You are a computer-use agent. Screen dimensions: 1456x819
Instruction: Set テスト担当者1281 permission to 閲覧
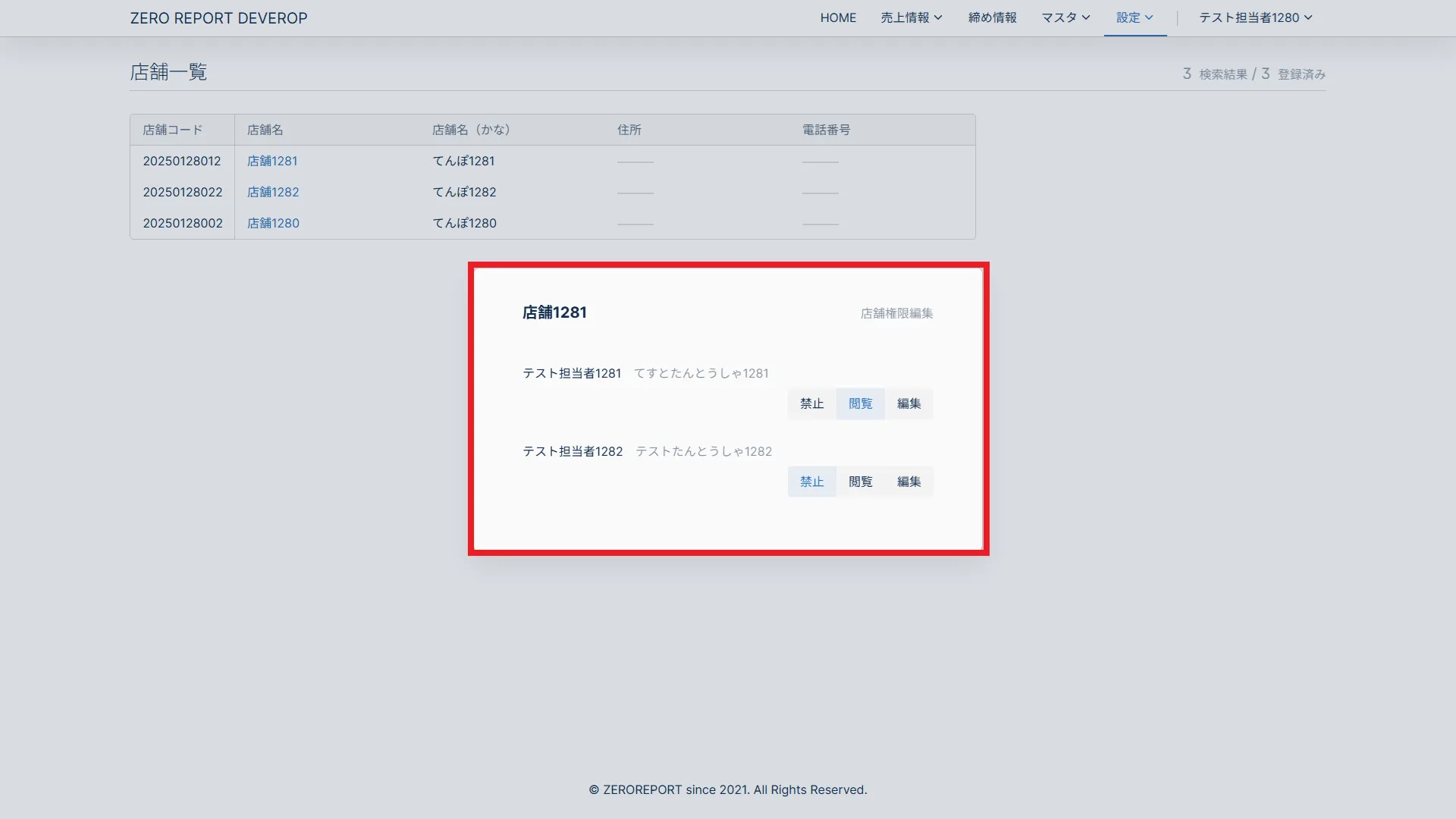pos(860,403)
